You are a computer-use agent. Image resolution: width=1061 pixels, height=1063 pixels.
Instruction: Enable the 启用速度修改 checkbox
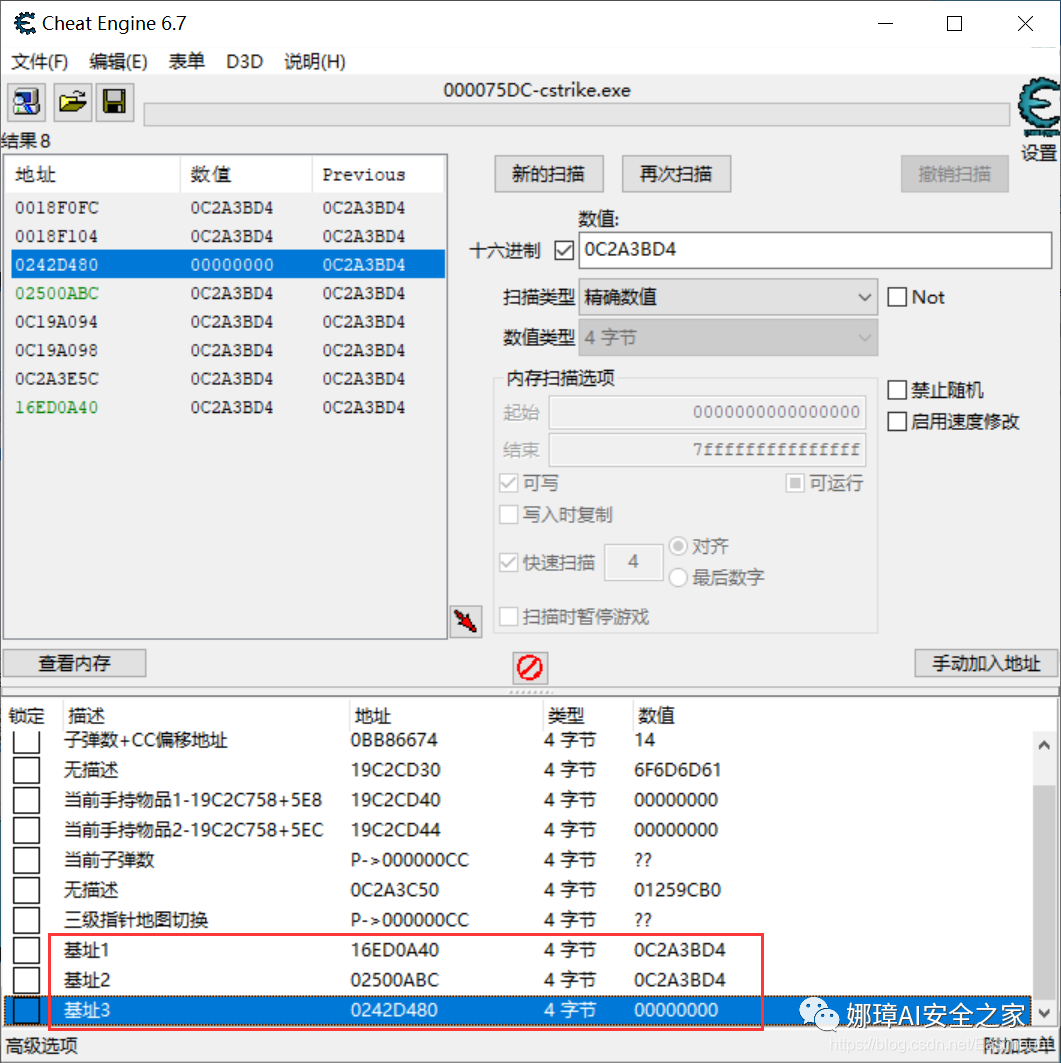(x=897, y=422)
